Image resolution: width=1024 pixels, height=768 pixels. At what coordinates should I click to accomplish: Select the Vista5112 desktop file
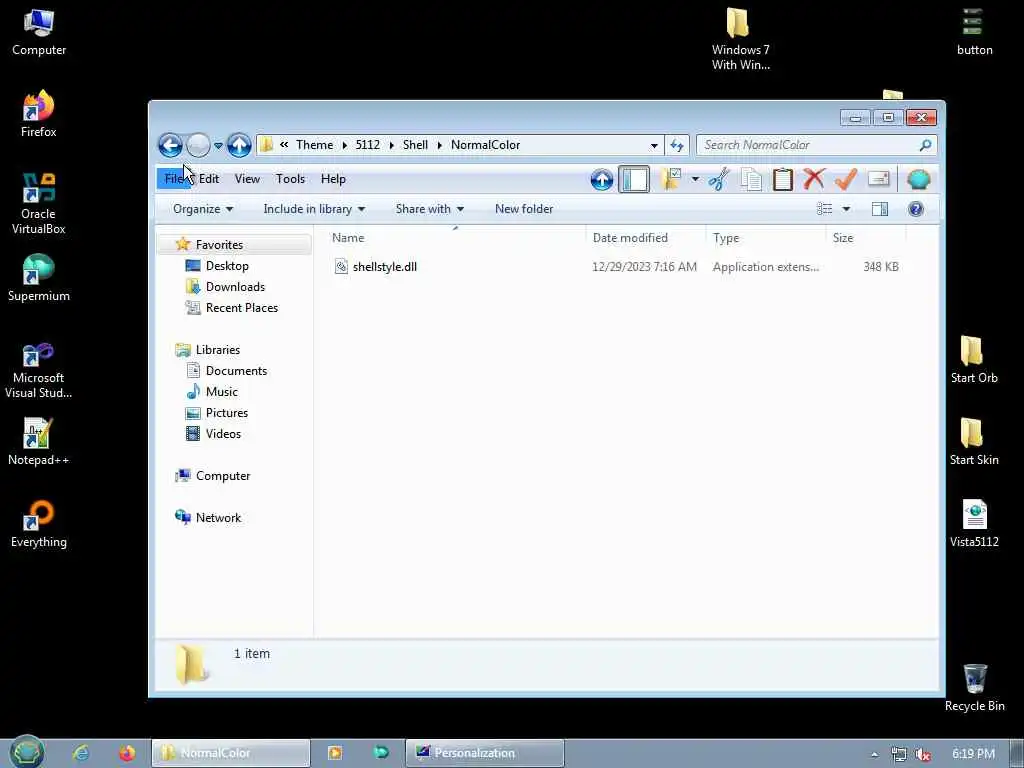tap(974, 523)
